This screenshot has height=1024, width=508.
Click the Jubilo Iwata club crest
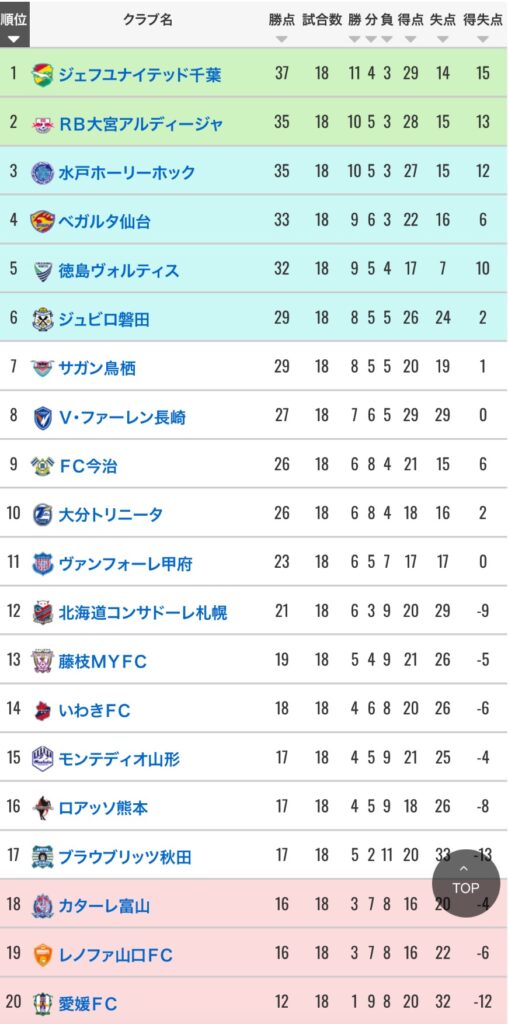(43, 319)
